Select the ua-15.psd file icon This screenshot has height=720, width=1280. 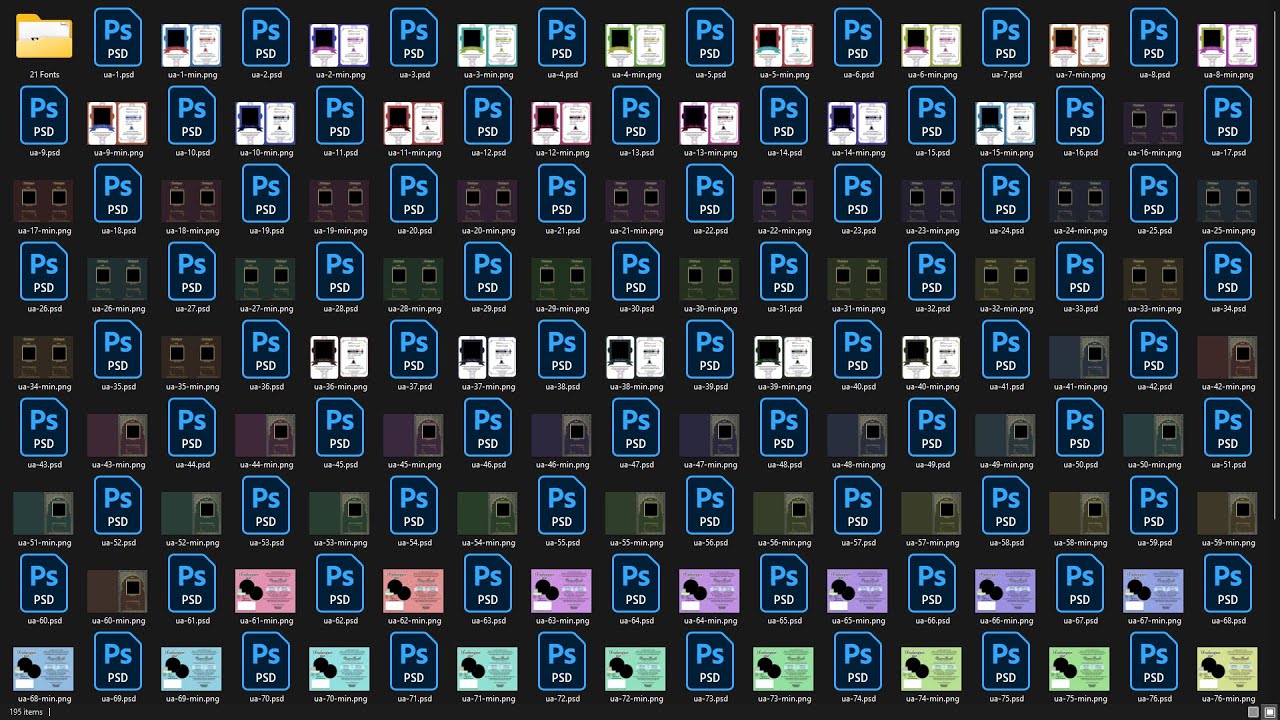(x=932, y=116)
